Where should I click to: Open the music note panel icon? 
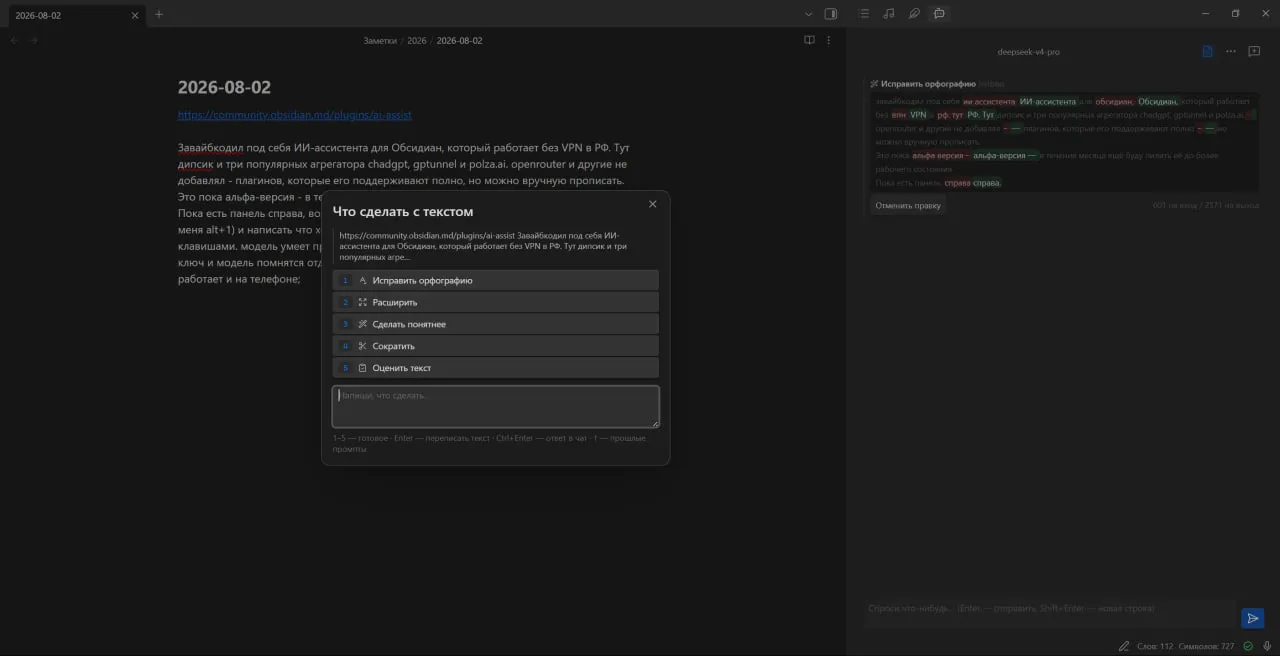point(889,14)
